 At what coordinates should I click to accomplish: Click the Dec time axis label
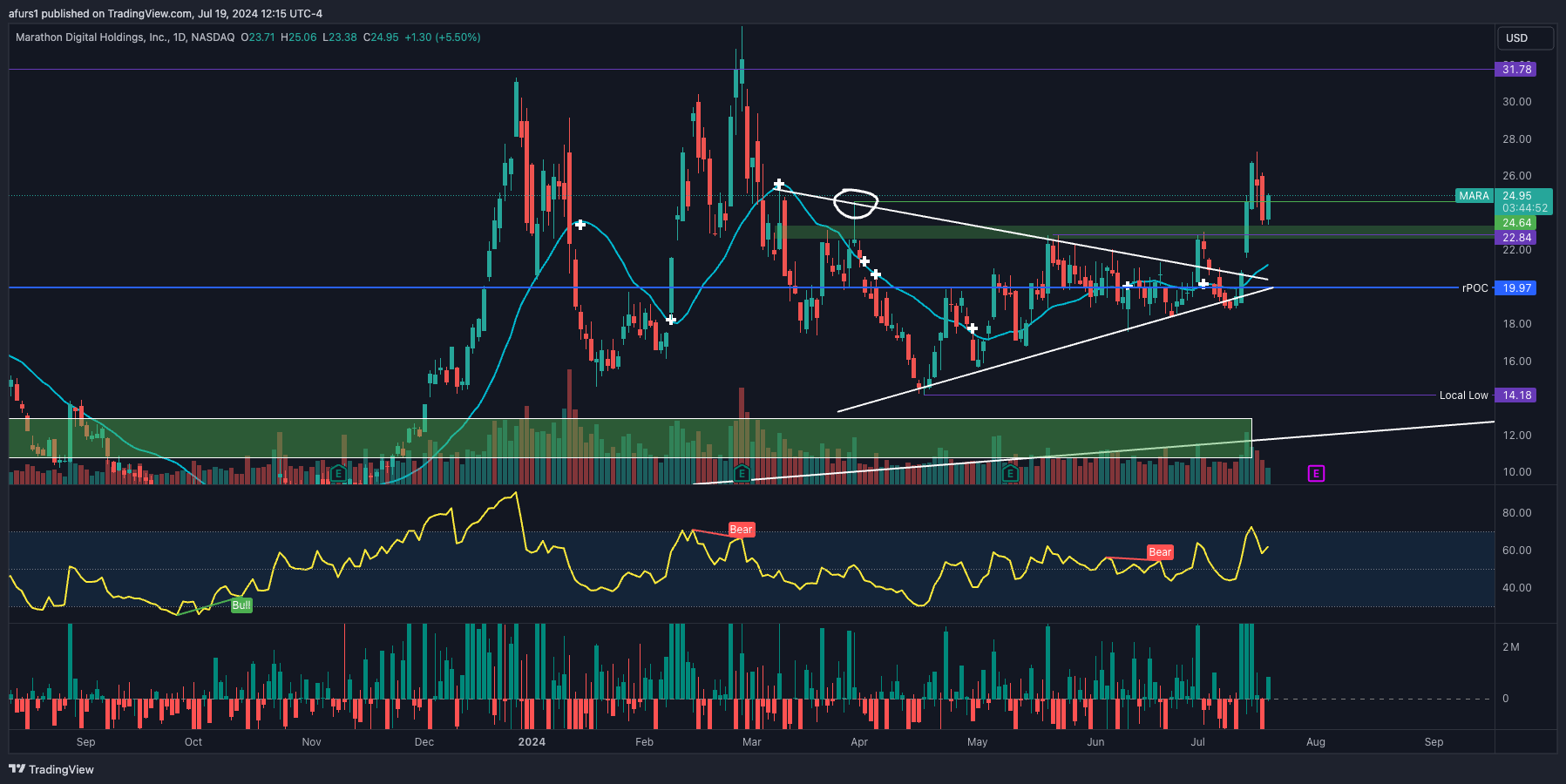(x=424, y=742)
